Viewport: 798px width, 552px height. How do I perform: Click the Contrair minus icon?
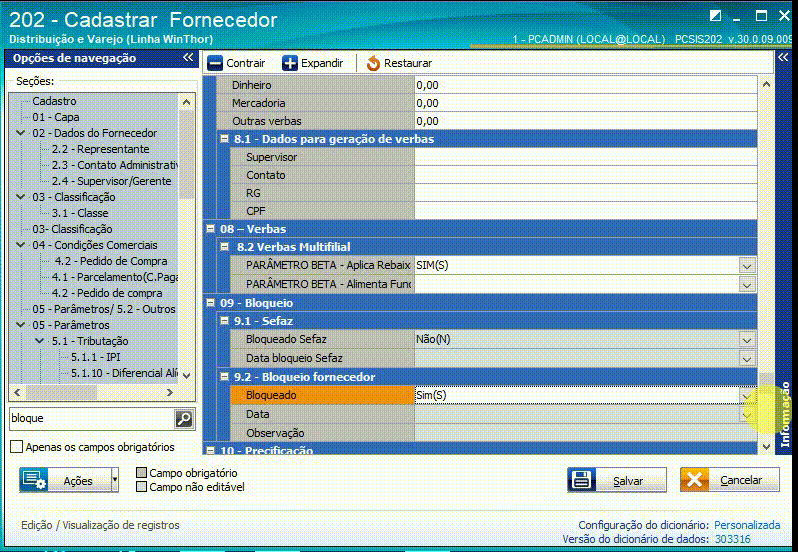click(215, 64)
